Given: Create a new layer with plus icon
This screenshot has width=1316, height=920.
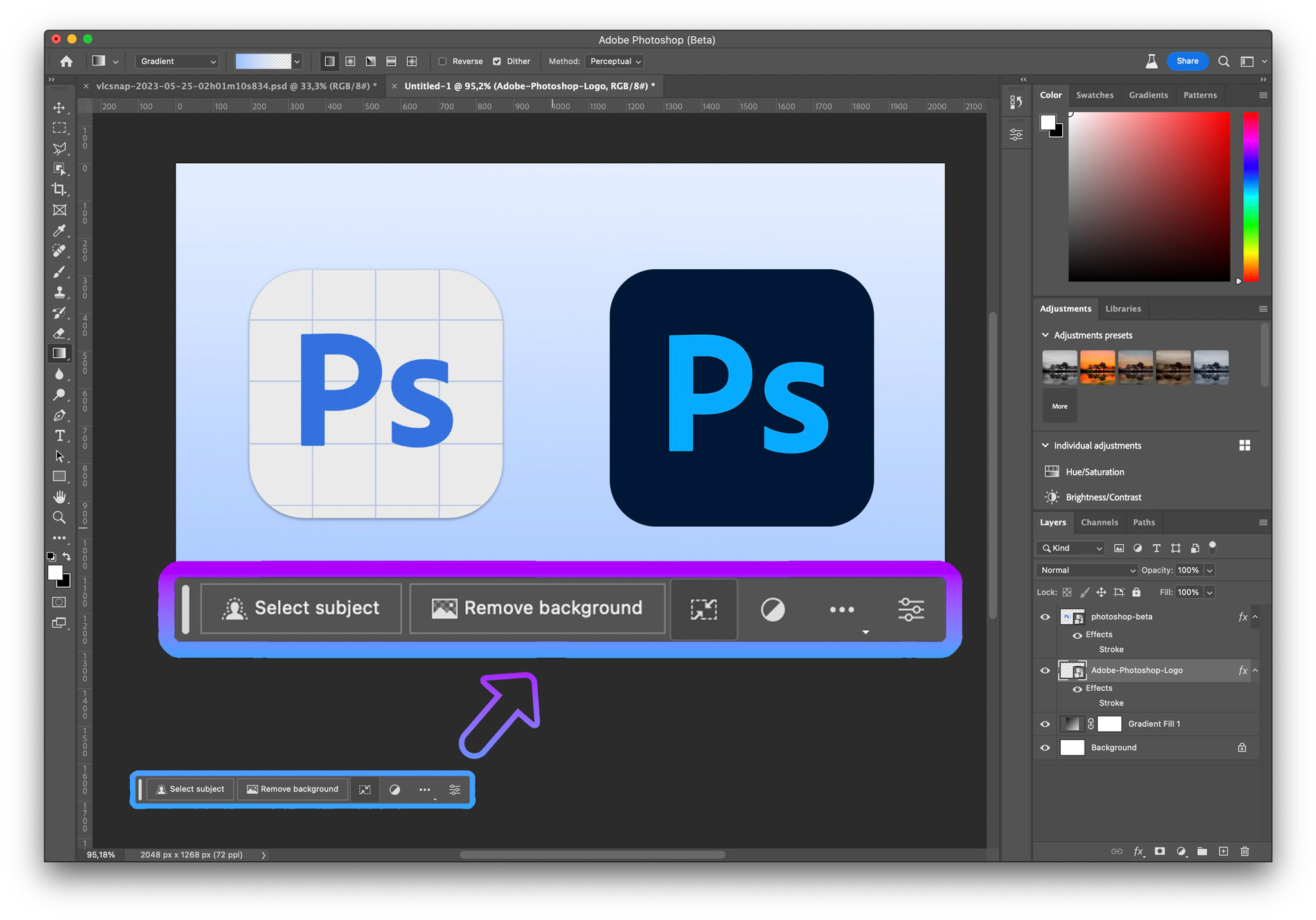Looking at the screenshot, I should 1223,851.
